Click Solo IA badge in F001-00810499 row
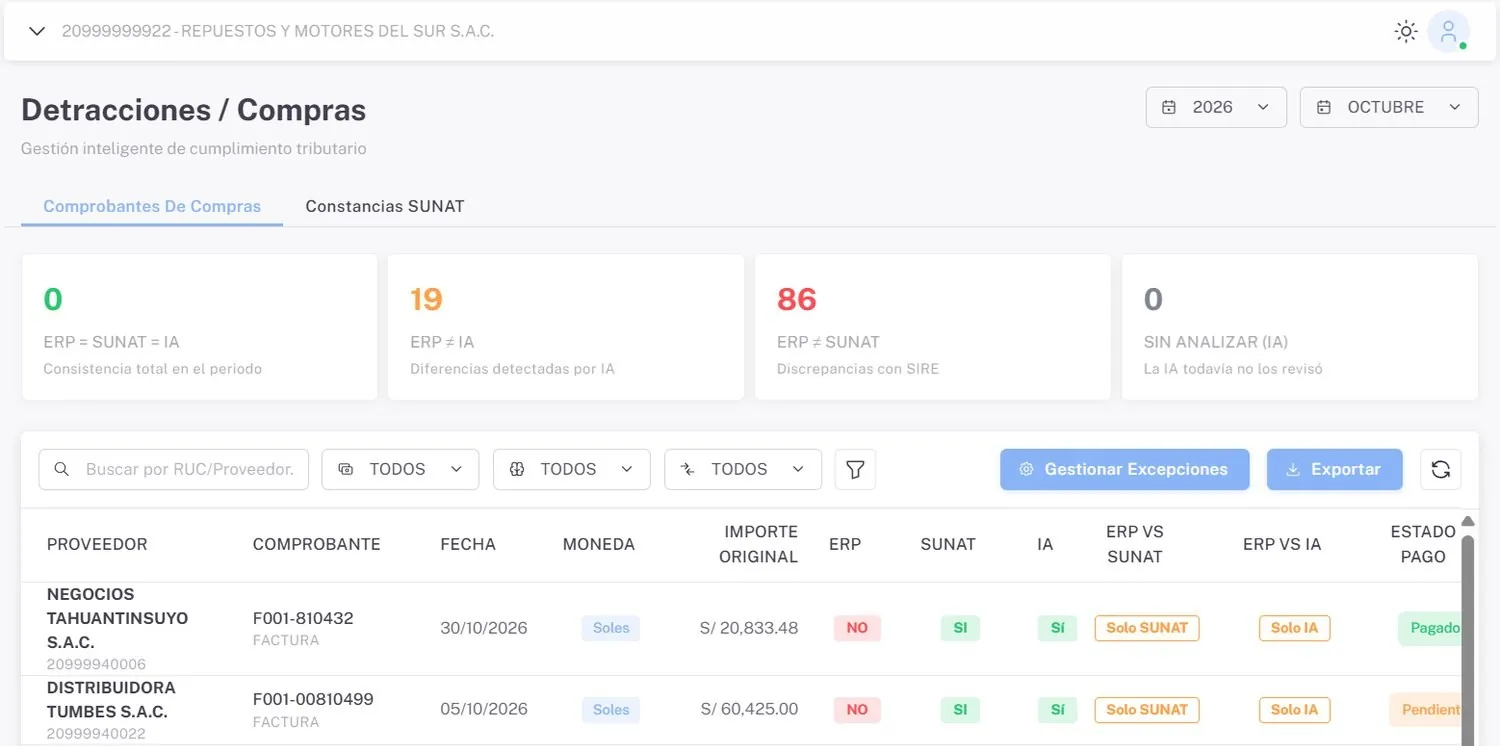The image size is (1500, 746). point(1294,710)
